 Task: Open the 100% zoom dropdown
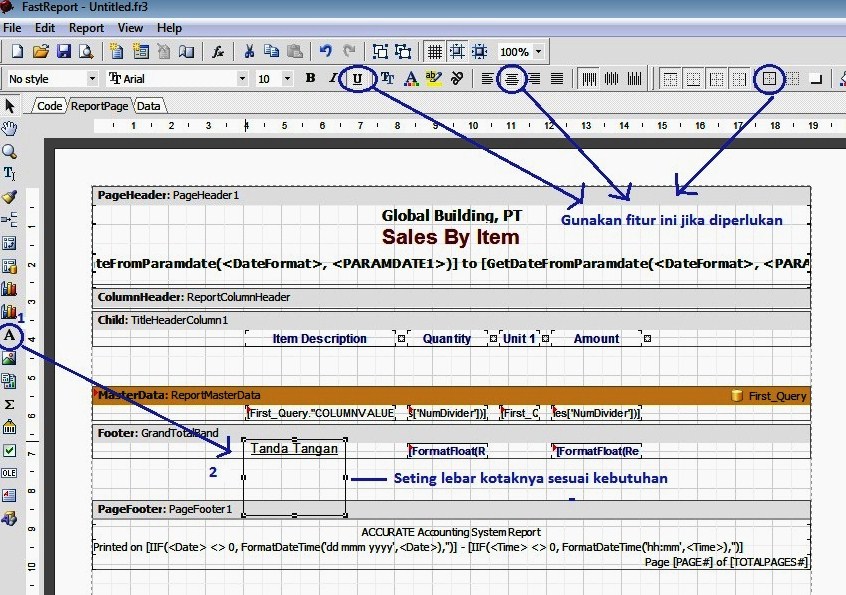pos(538,52)
